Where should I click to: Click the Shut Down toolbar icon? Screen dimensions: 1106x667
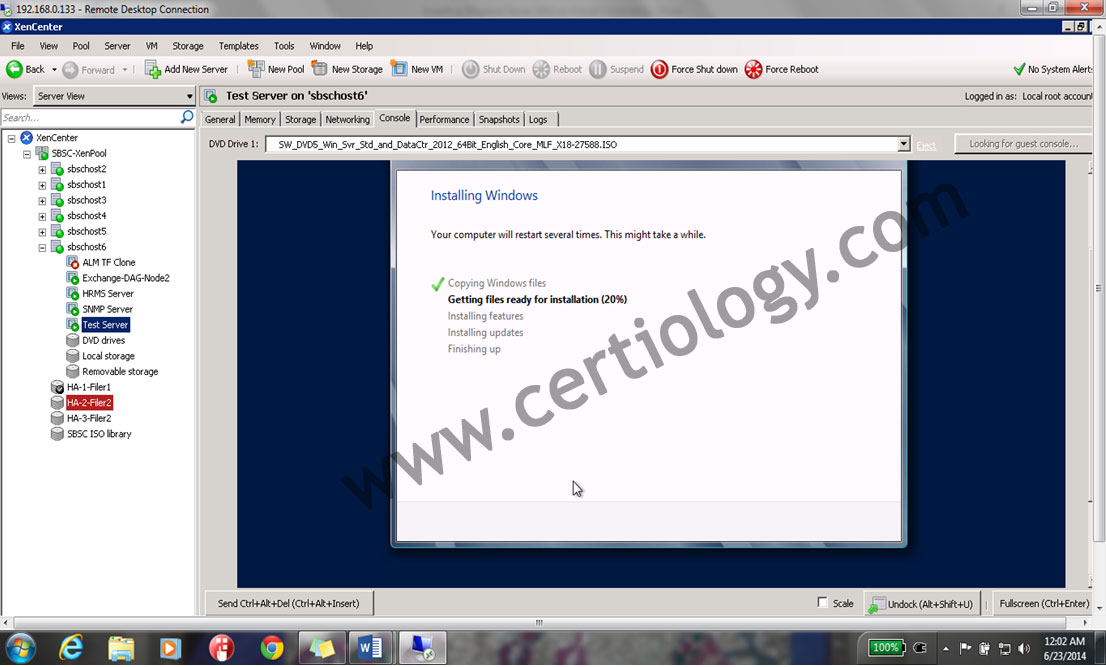(x=470, y=69)
